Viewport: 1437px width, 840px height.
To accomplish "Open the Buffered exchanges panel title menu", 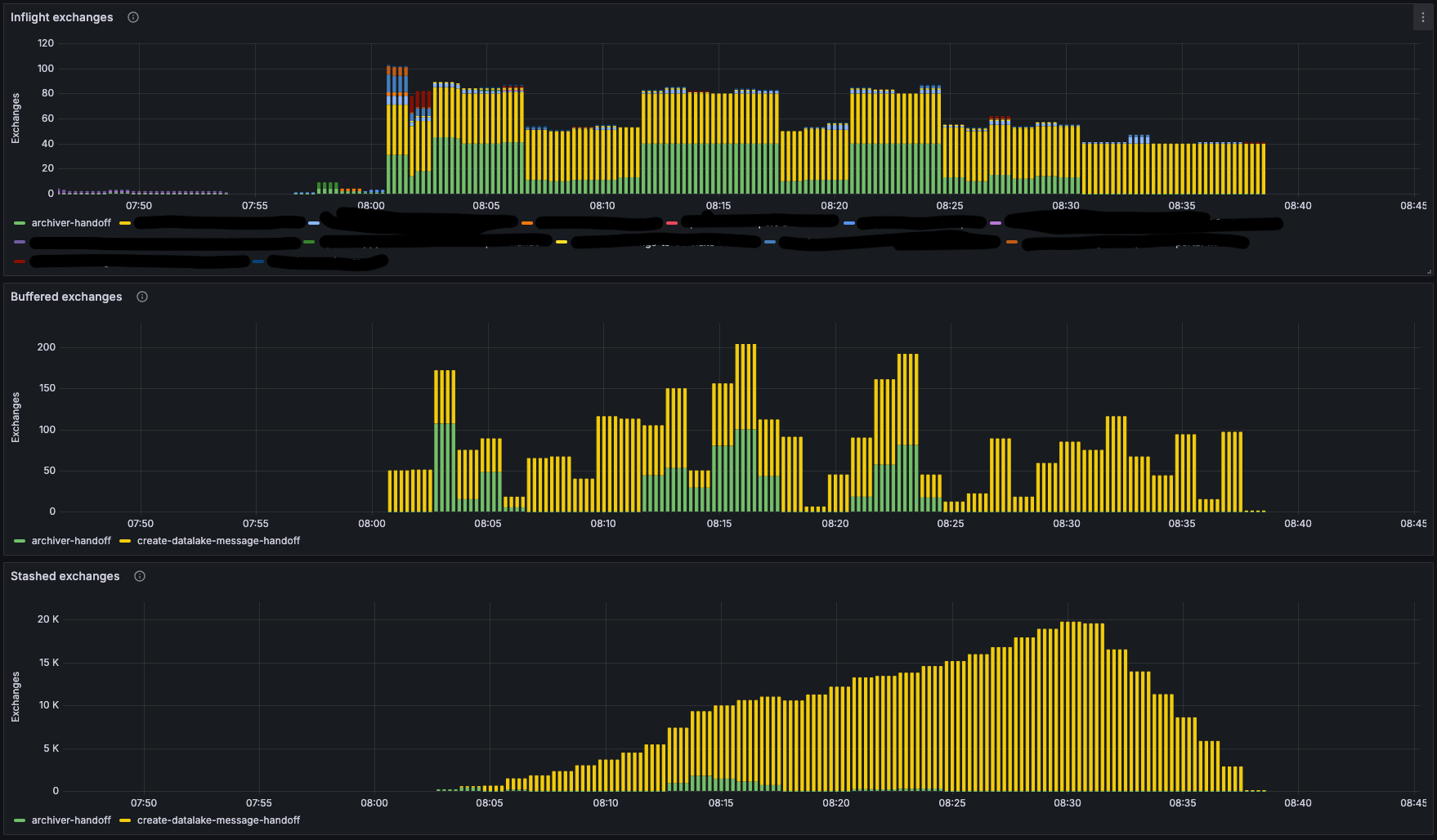I will pyautogui.click(x=66, y=297).
